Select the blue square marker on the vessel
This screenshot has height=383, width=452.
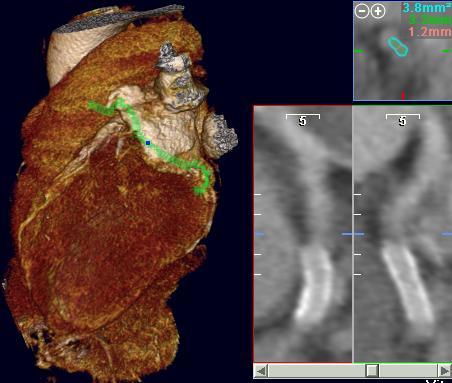click(x=148, y=143)
